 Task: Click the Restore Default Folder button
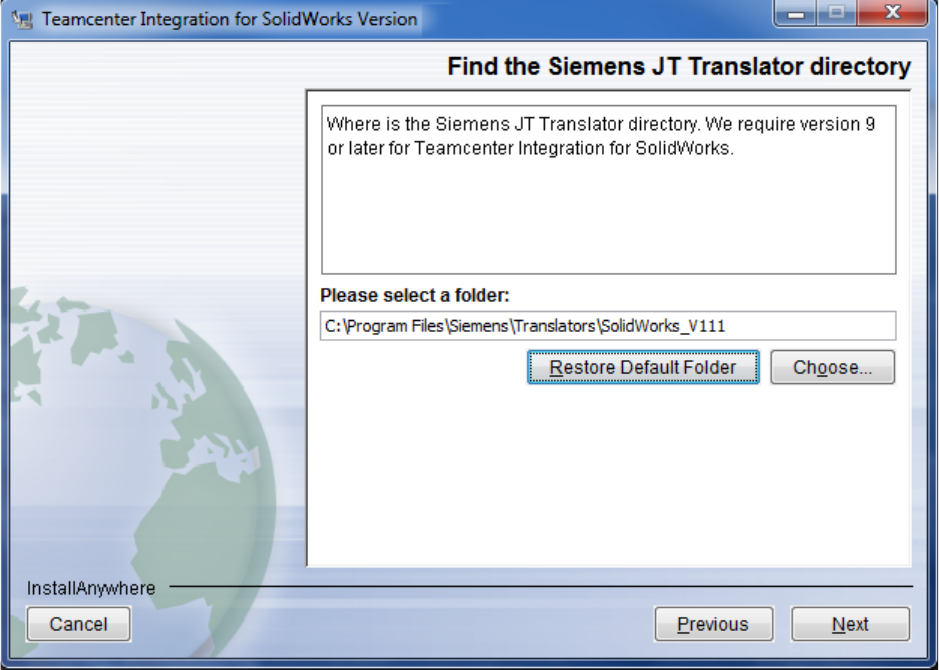pyautogui.click(x=642, y=367)
